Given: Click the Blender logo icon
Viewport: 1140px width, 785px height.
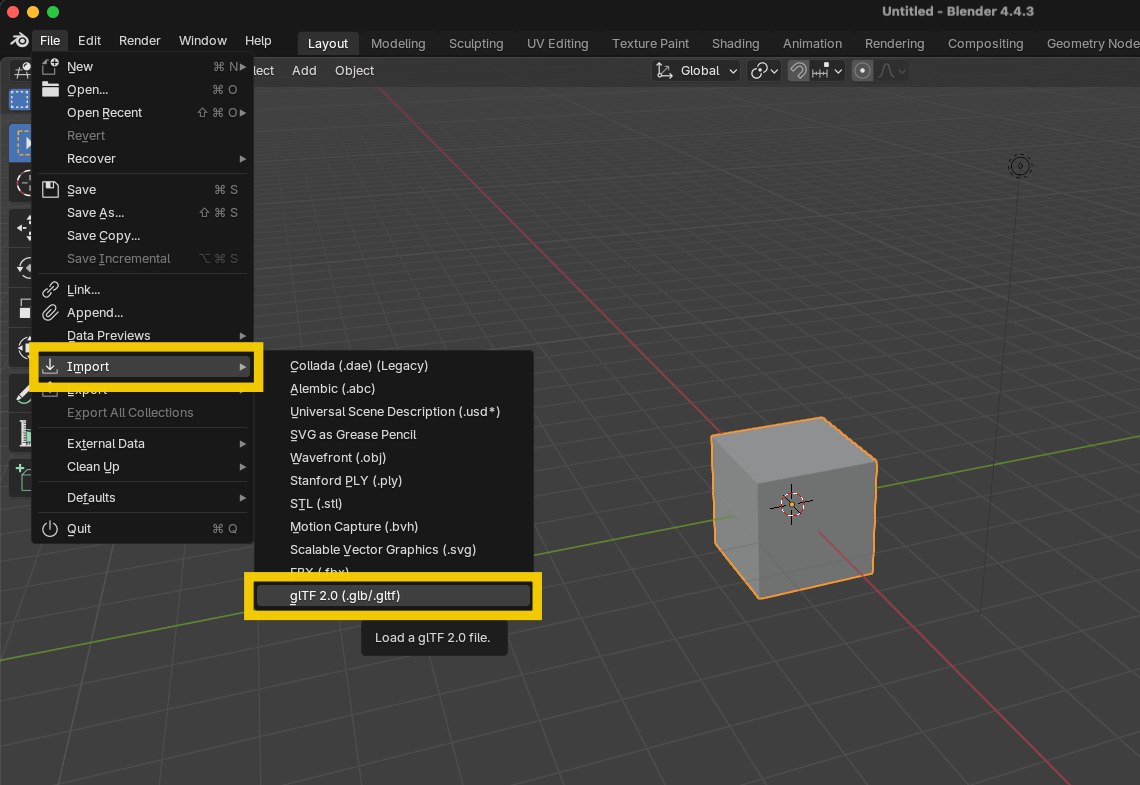Looking at the screenshot, I should [20, 41].
